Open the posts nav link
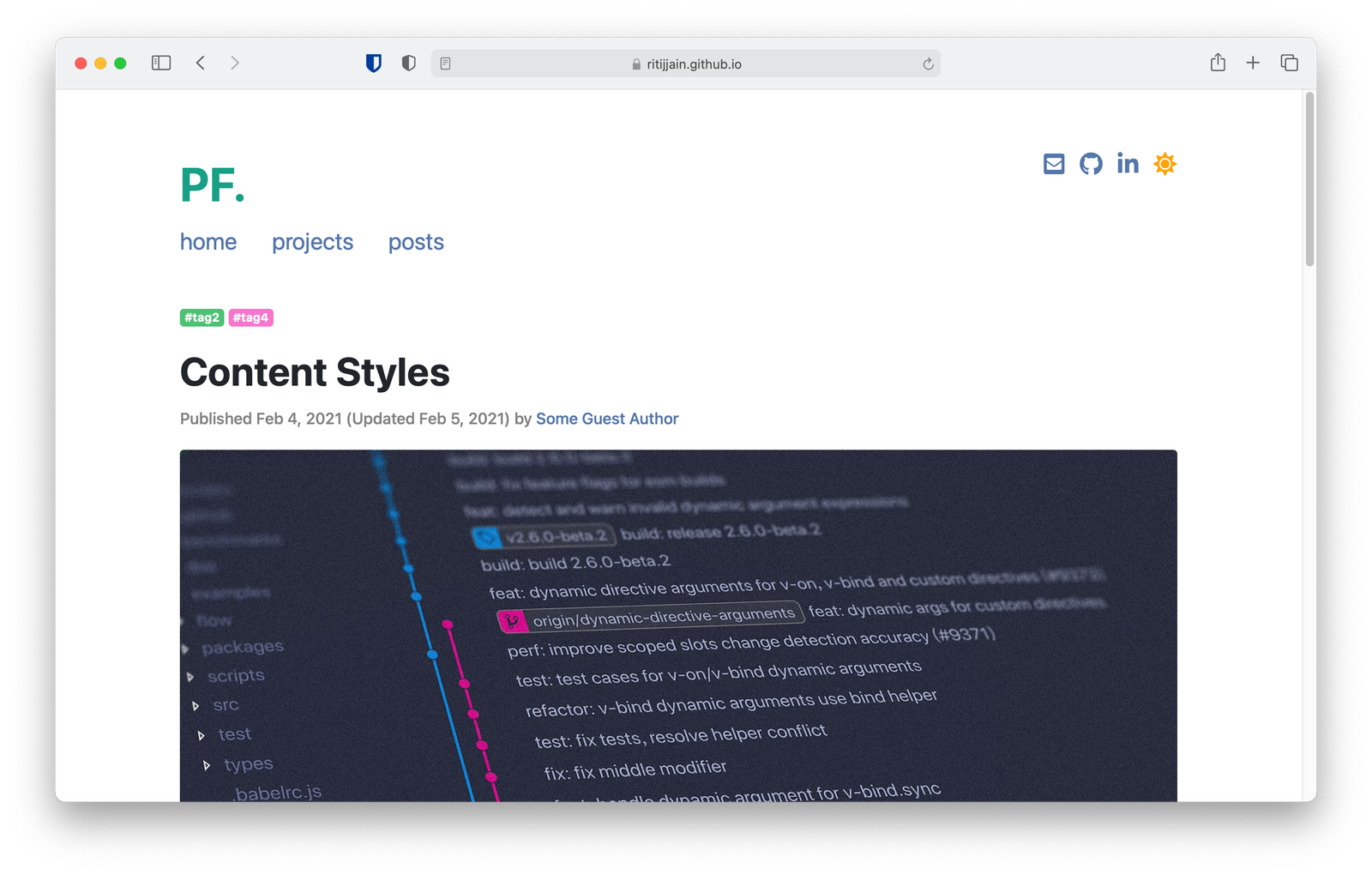 [416, 242]
